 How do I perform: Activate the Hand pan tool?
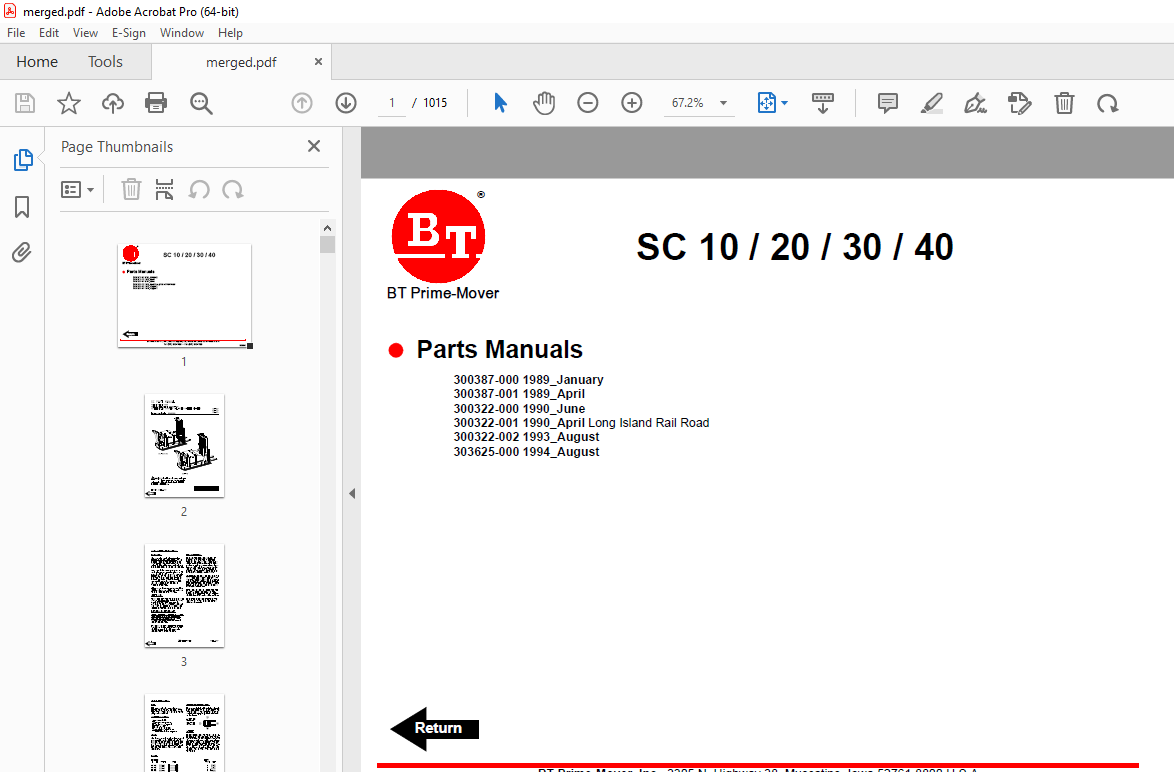tap(544, 103)
